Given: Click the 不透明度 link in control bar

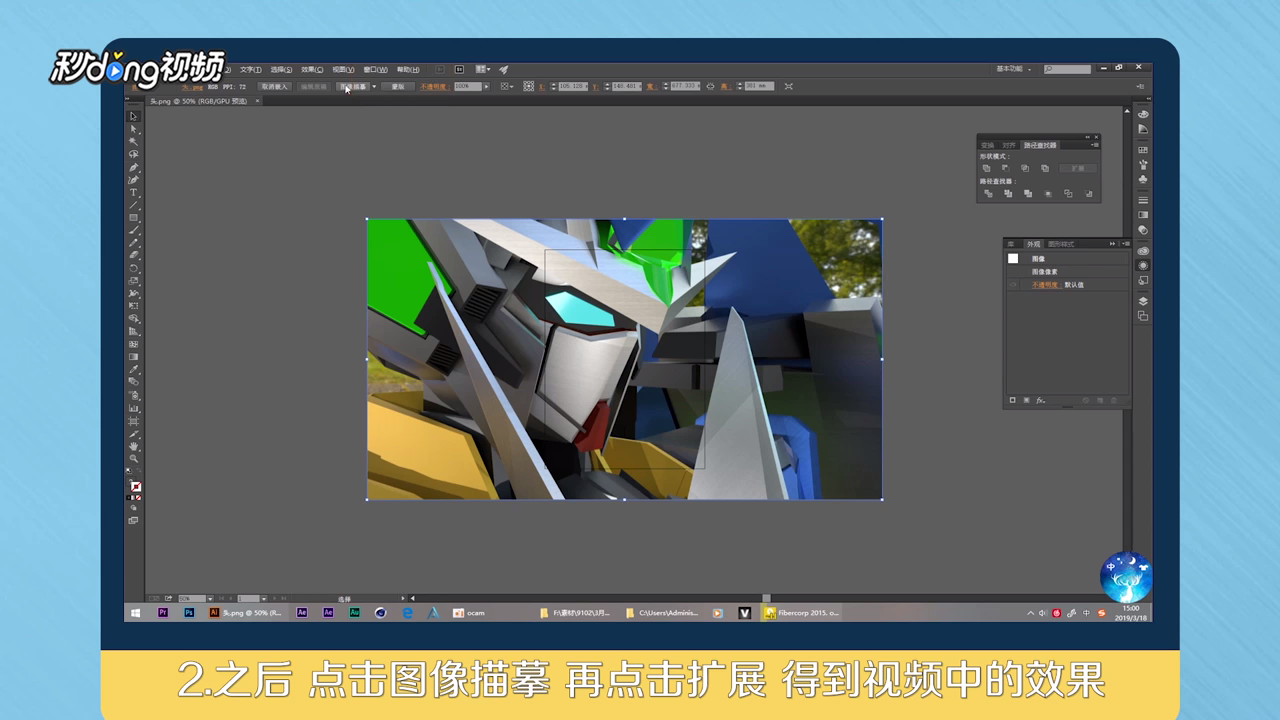Looking at the screenshot, I should 435,87.
